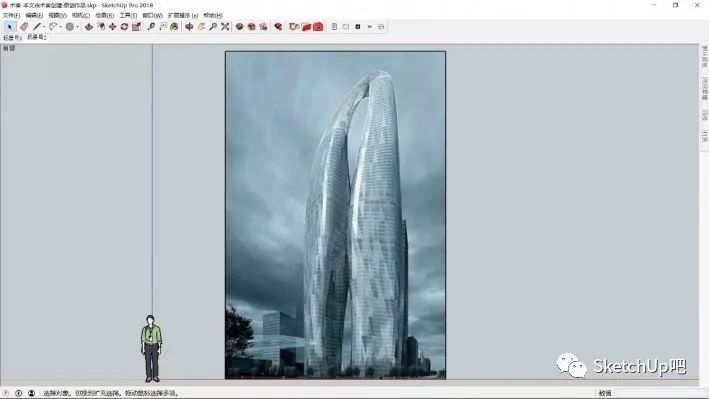709x399 pixels.
Task: Click the imported tower reference image
Action: pos(335,215)
